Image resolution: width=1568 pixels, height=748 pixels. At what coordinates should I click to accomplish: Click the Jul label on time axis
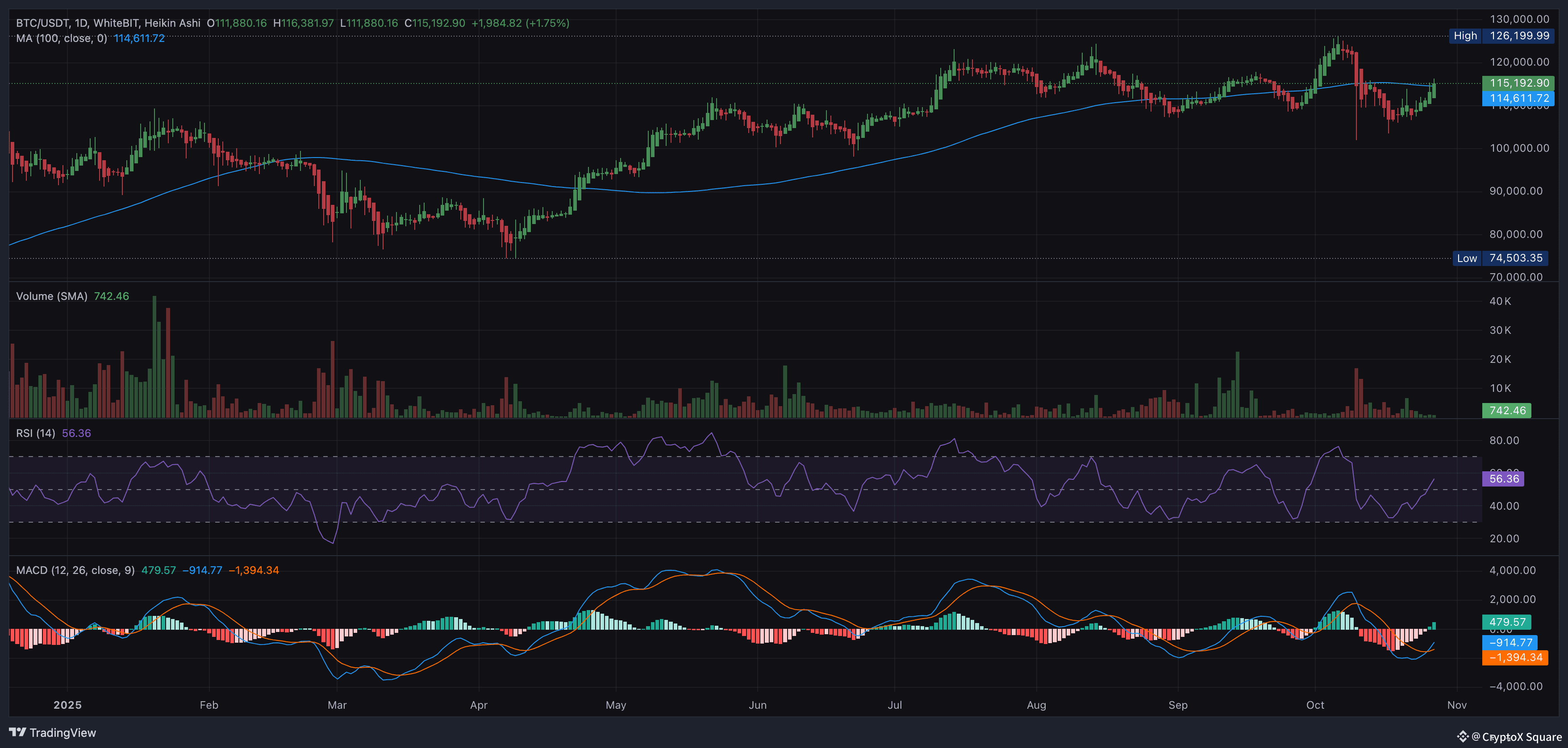pos(894,705)
